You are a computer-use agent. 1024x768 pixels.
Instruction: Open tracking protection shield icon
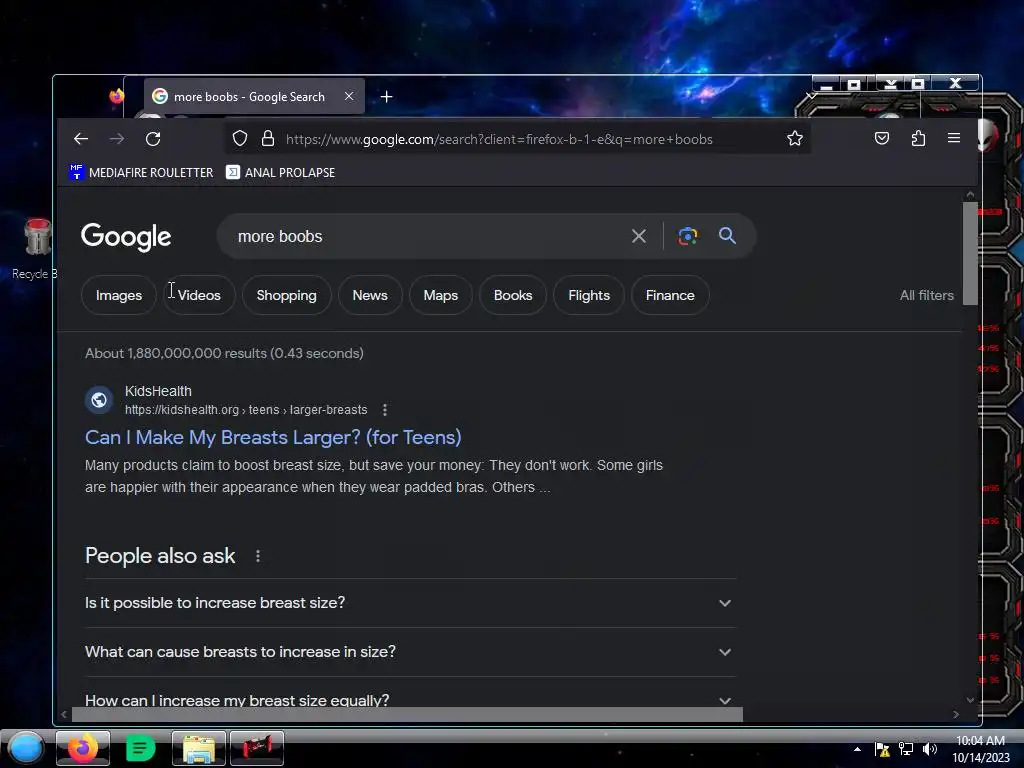coord(240,138)
